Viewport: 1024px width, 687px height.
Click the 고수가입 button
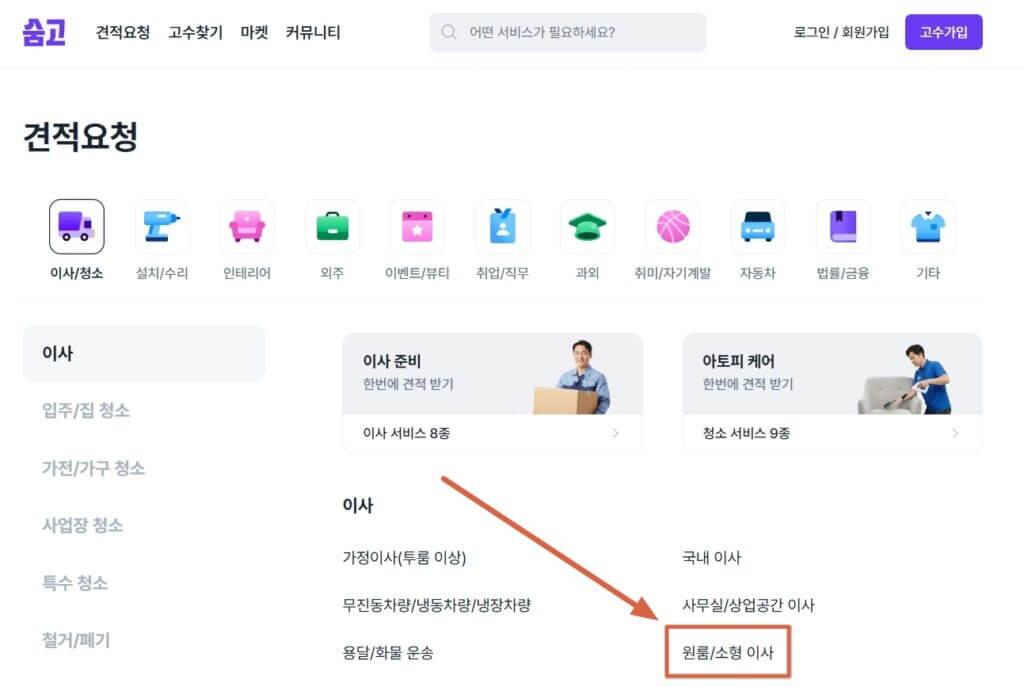[943, 32]
